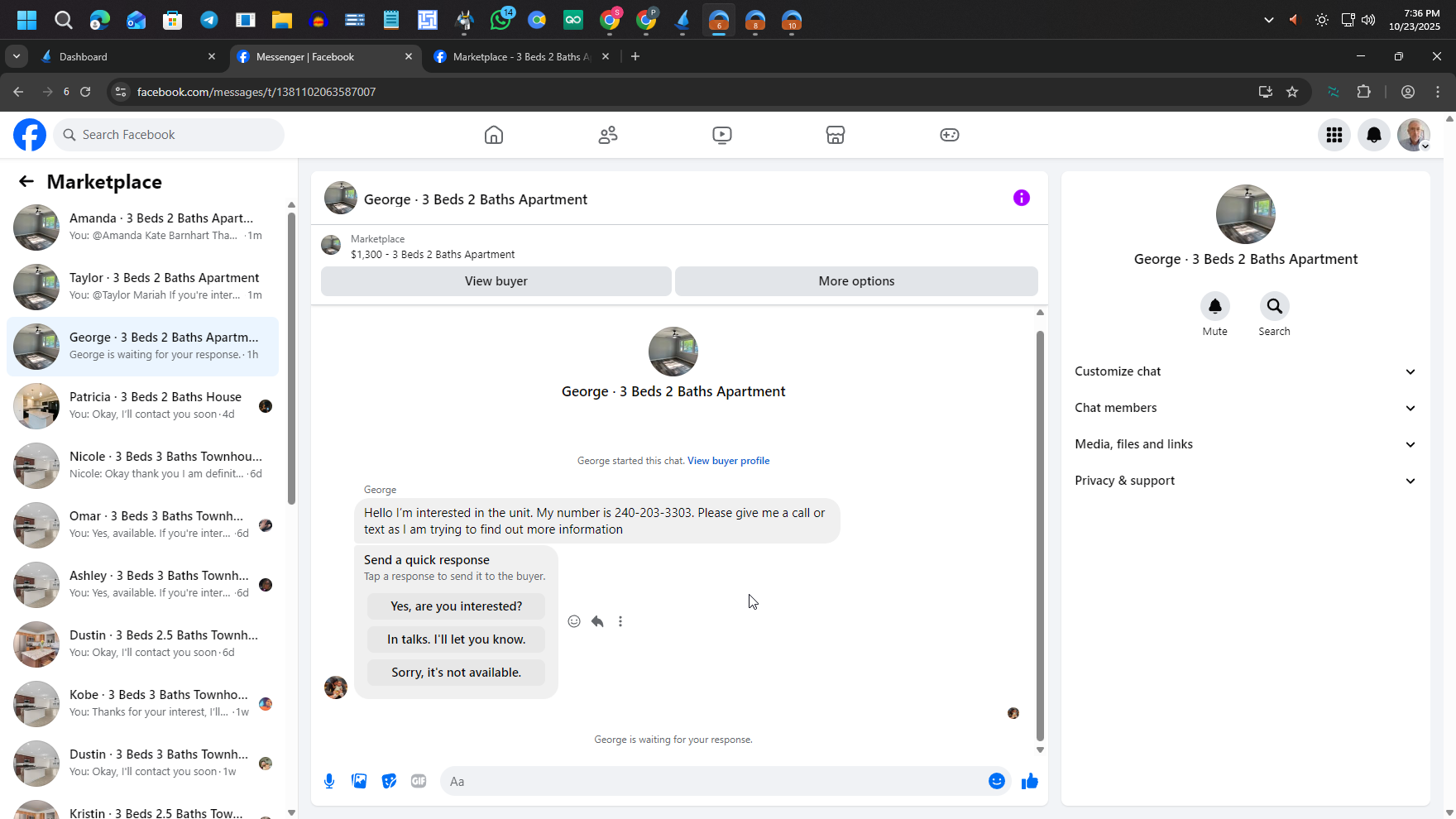Send quick response In talks. I'll let you know.
The height and width of the screenshot is (819, 1456).
tap(456, 639)
